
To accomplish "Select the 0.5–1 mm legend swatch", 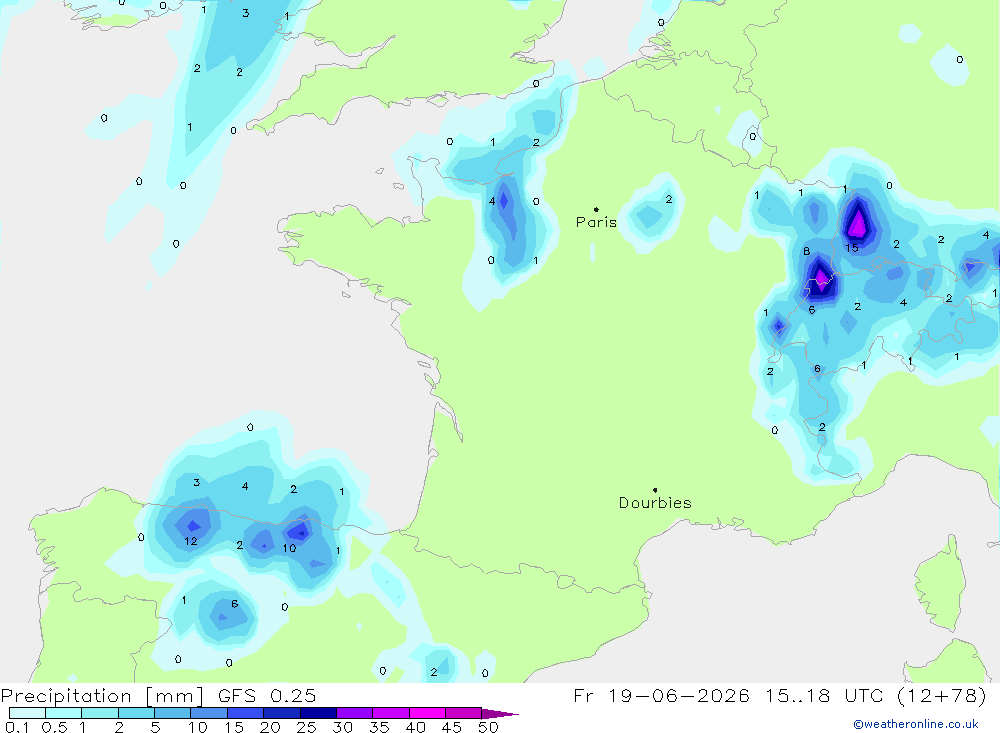I will pos(64,713).
